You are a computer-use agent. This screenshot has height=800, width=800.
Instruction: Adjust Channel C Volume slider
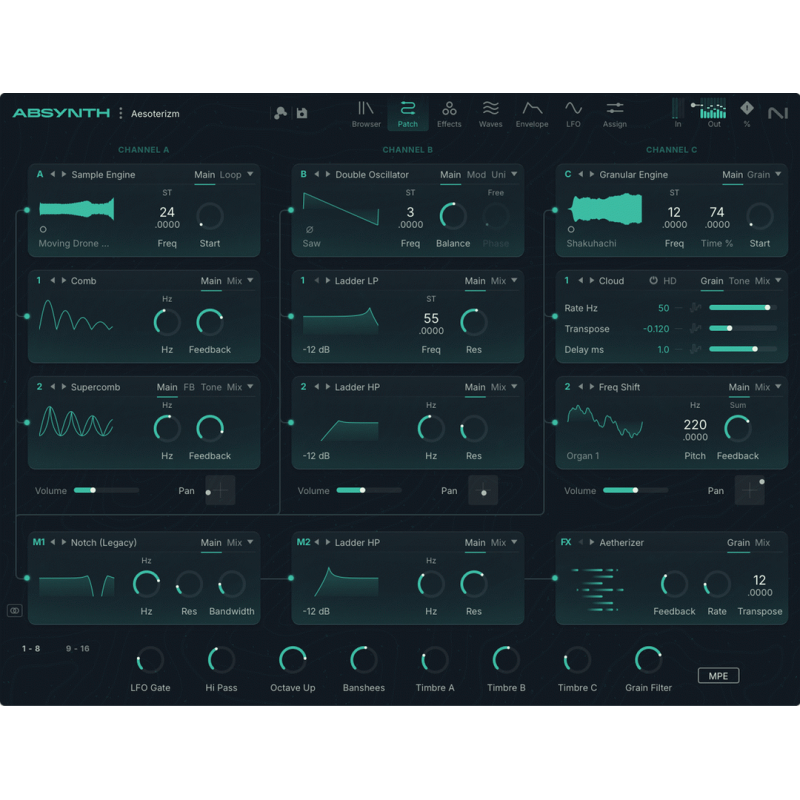(x=635, y=490)
